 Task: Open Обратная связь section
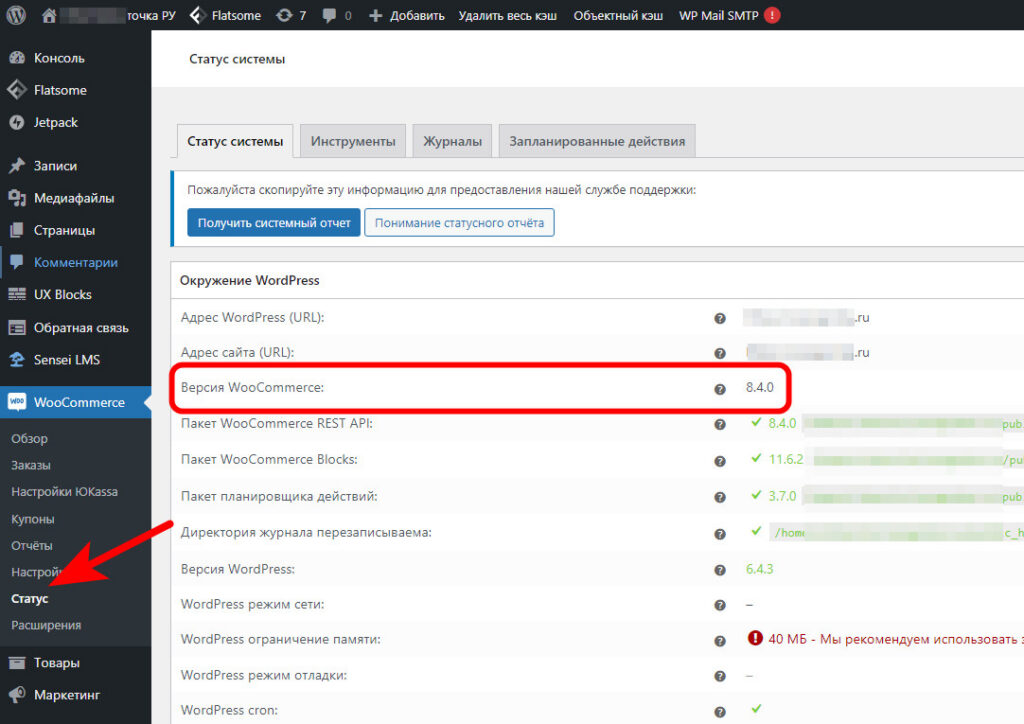tap(75, 328)
